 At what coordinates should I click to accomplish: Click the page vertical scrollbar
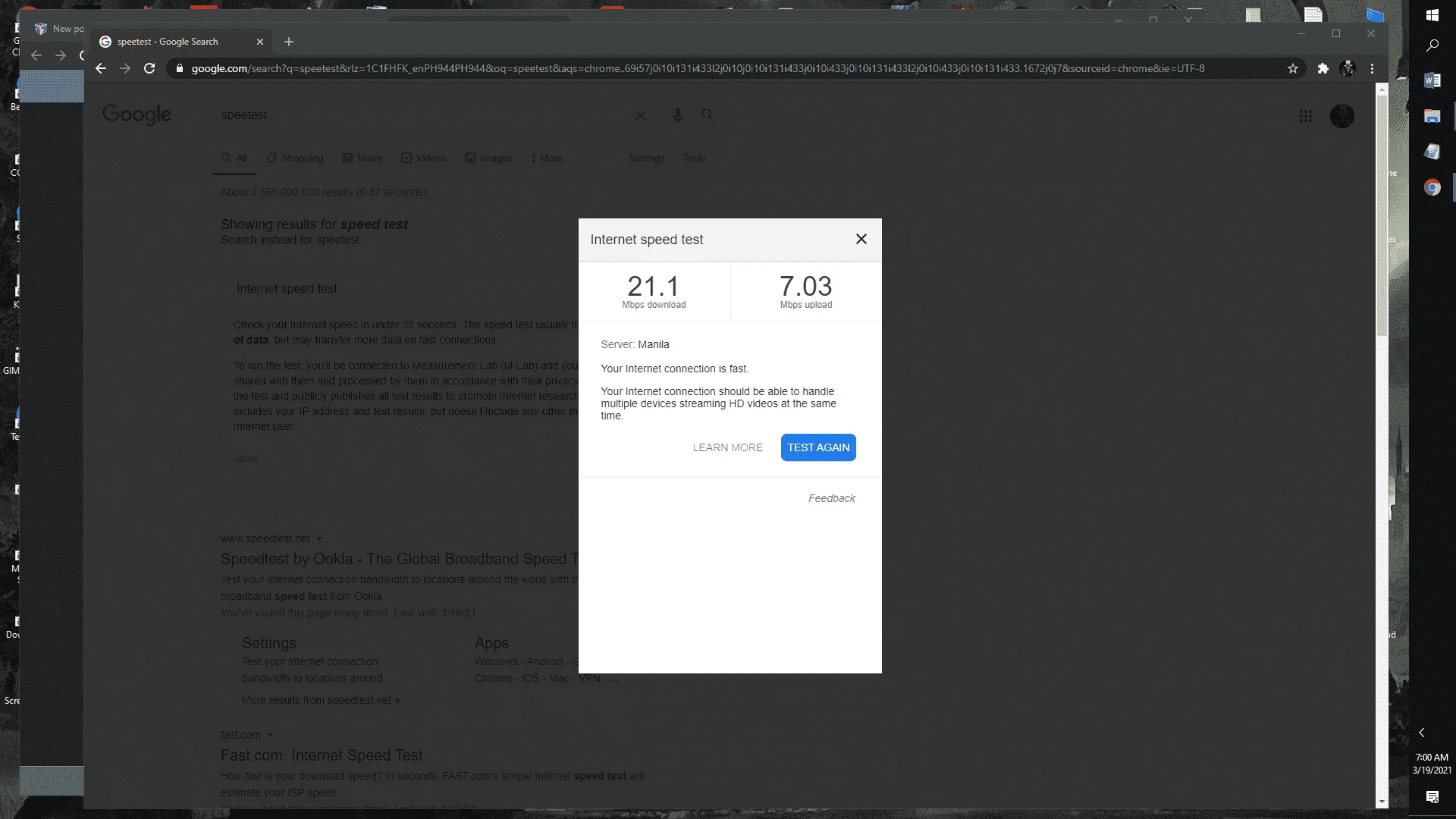(1382, 215)
